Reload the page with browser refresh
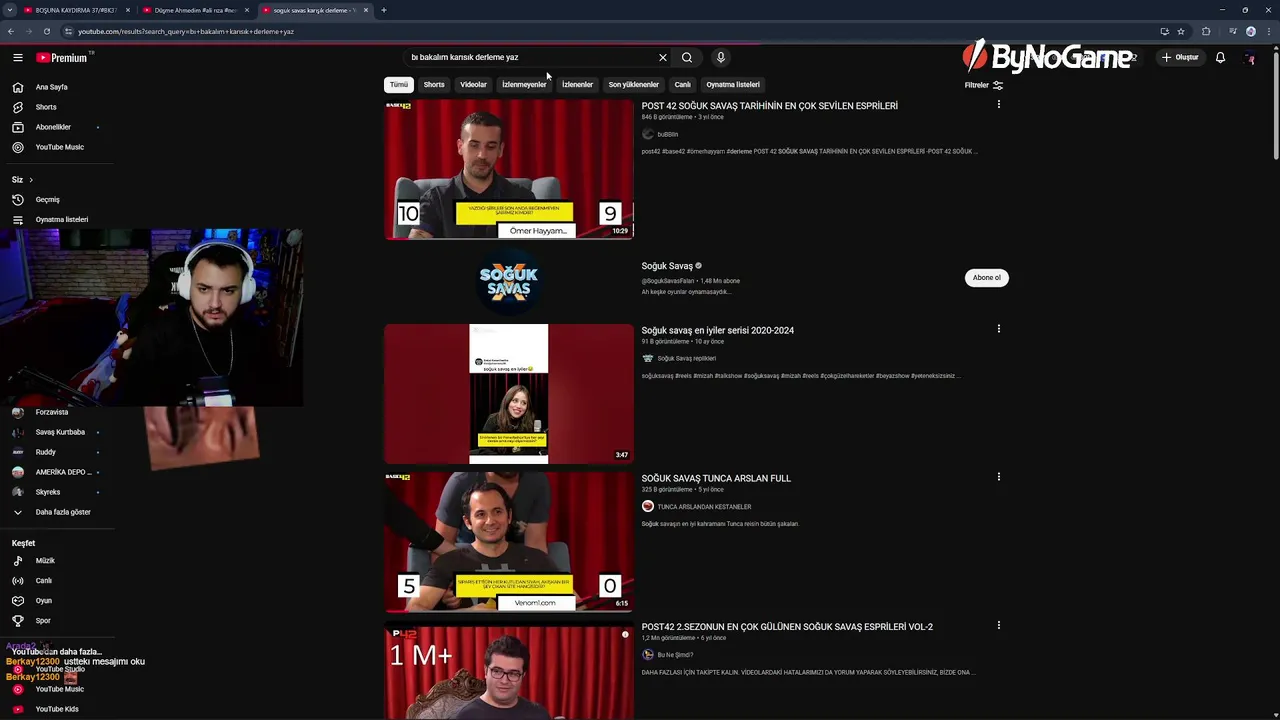1280x720 pixels. (46, 31)
